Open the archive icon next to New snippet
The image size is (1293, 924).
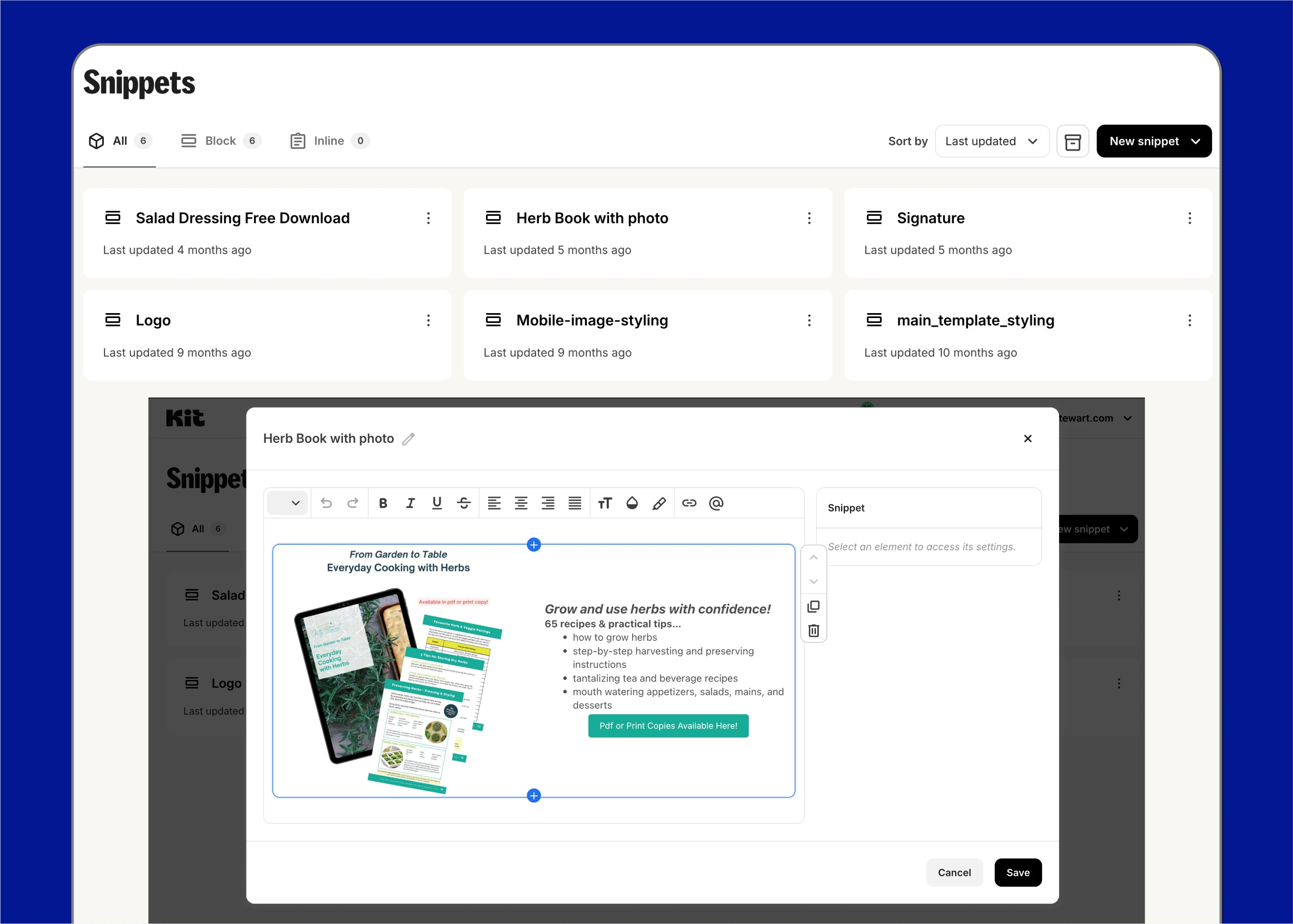pyautogui.click(x=1072, y=141)
